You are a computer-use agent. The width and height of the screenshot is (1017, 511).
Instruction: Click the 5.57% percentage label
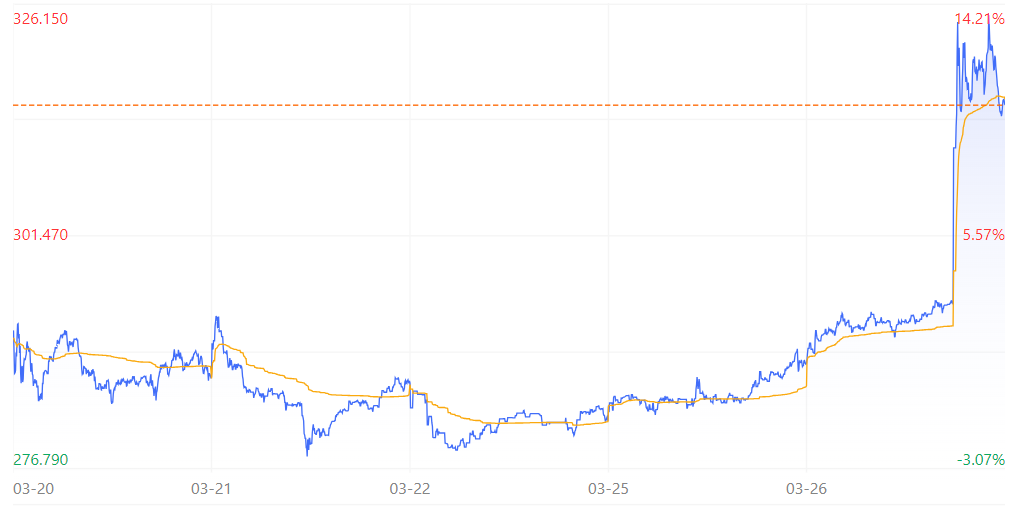983,235
